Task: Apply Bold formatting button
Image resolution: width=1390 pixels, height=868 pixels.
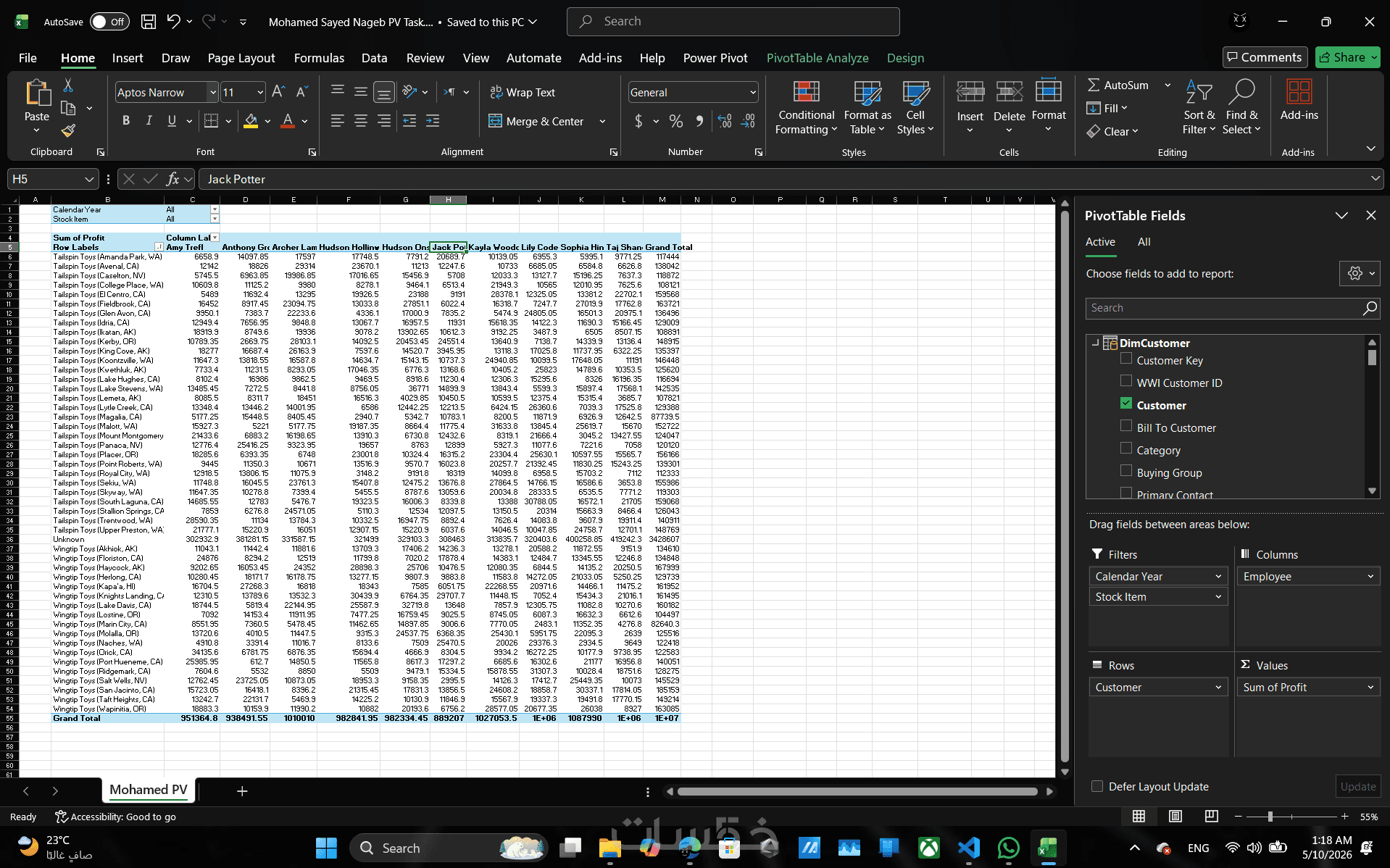Action: [x=126, y=121]
